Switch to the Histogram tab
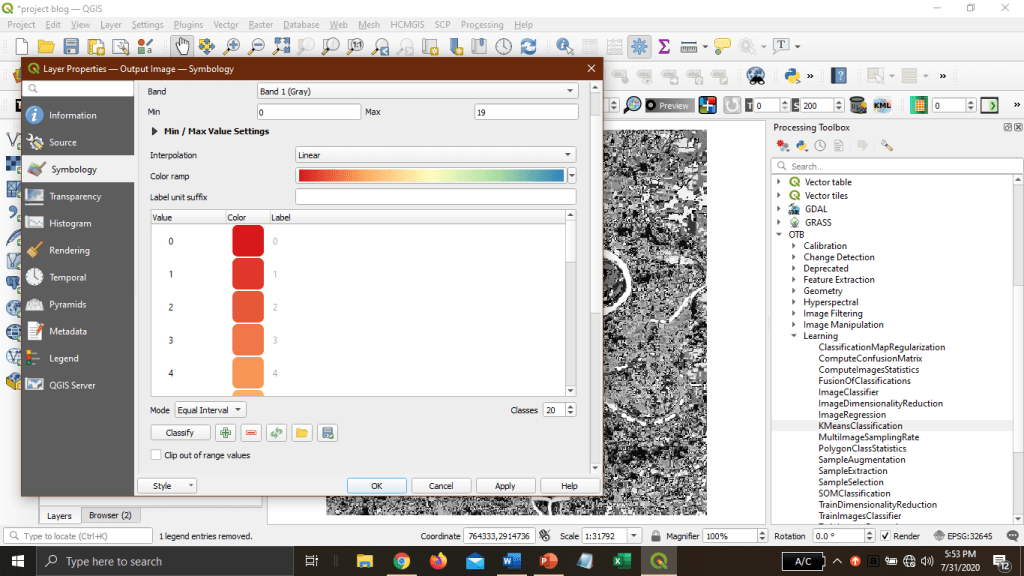Viewport: 1024px width, 576px height. coord(70,224)
